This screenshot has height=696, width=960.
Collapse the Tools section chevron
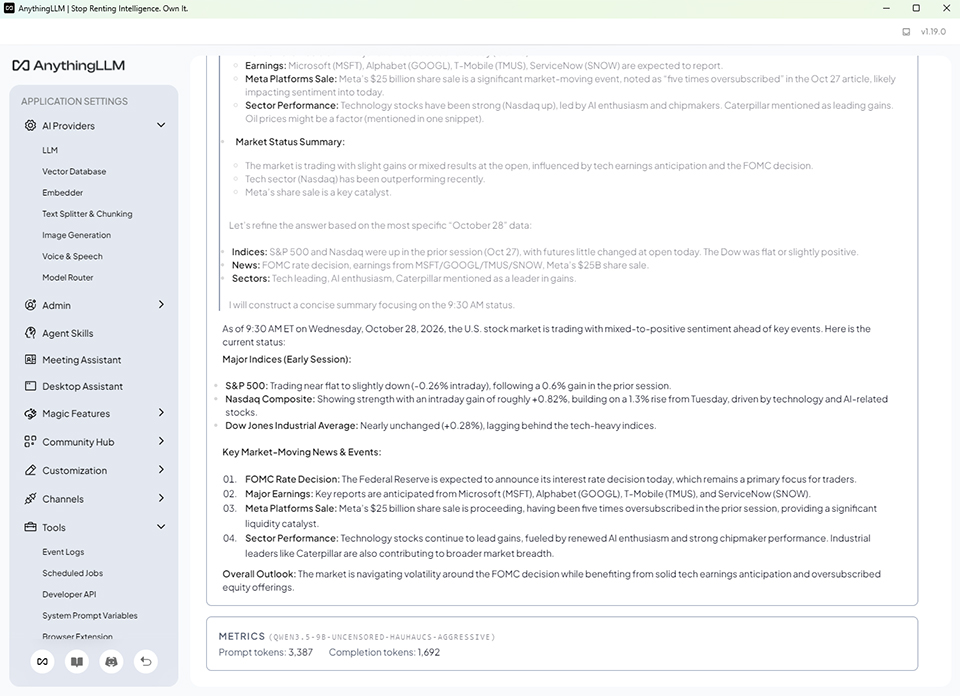(161, 526)
